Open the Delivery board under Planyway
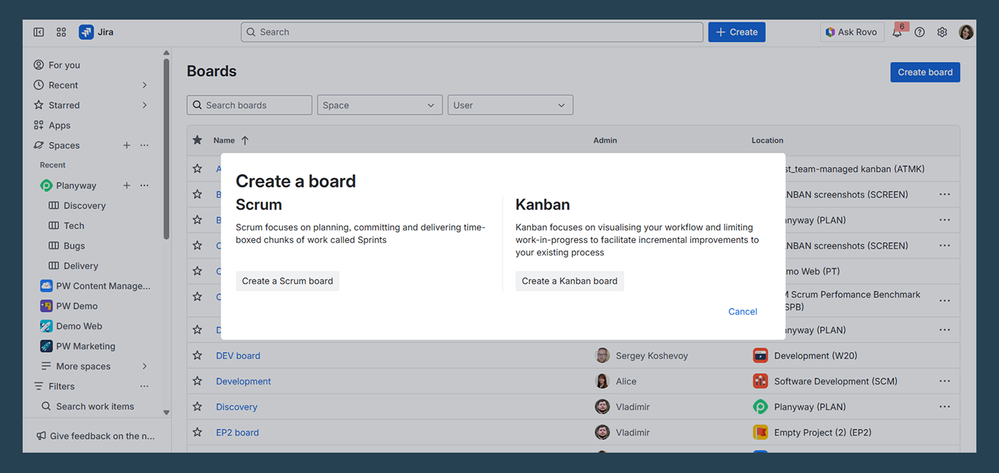999x473 pixels. 81,266
